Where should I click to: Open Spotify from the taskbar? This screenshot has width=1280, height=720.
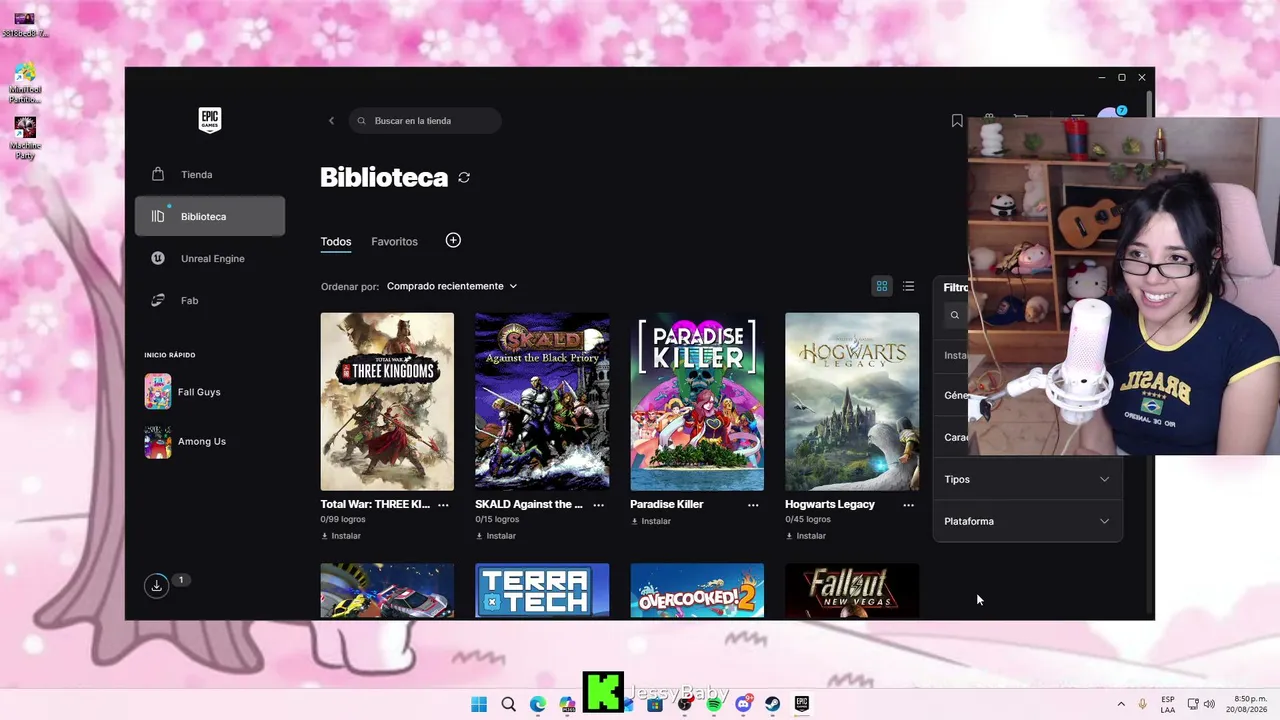click(x=714, y=704)
